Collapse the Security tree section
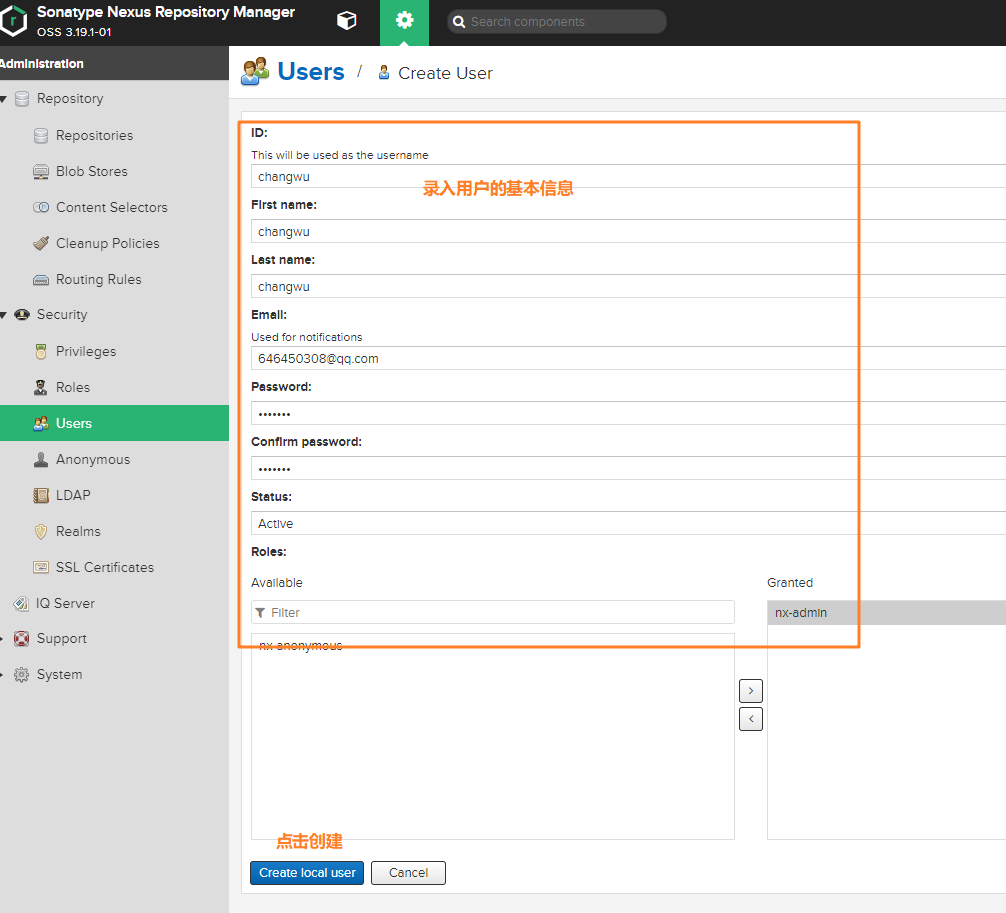Viewport: 1006px width, 913px height. click(4, 315)
